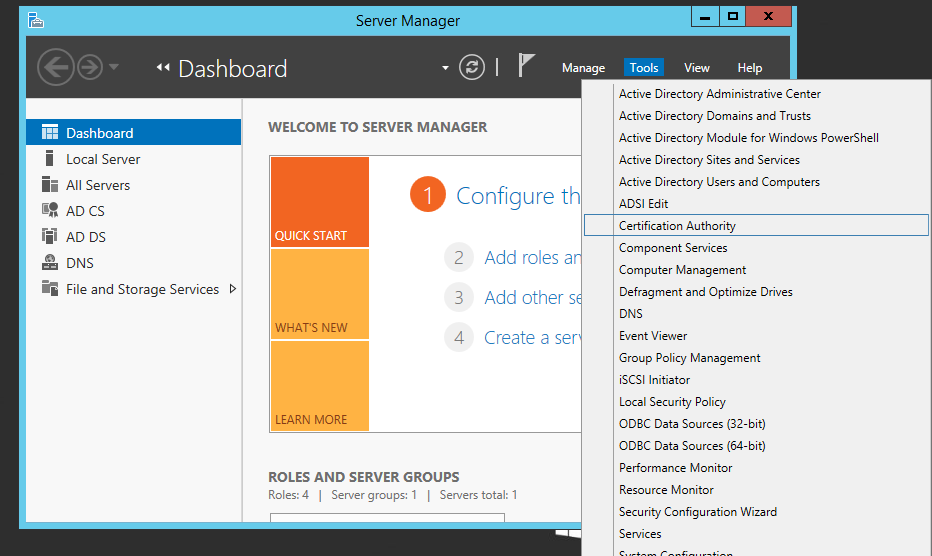Screen dimensions: 932x556
Task: Open the Manage menu
Action: (x=583, y=68)
